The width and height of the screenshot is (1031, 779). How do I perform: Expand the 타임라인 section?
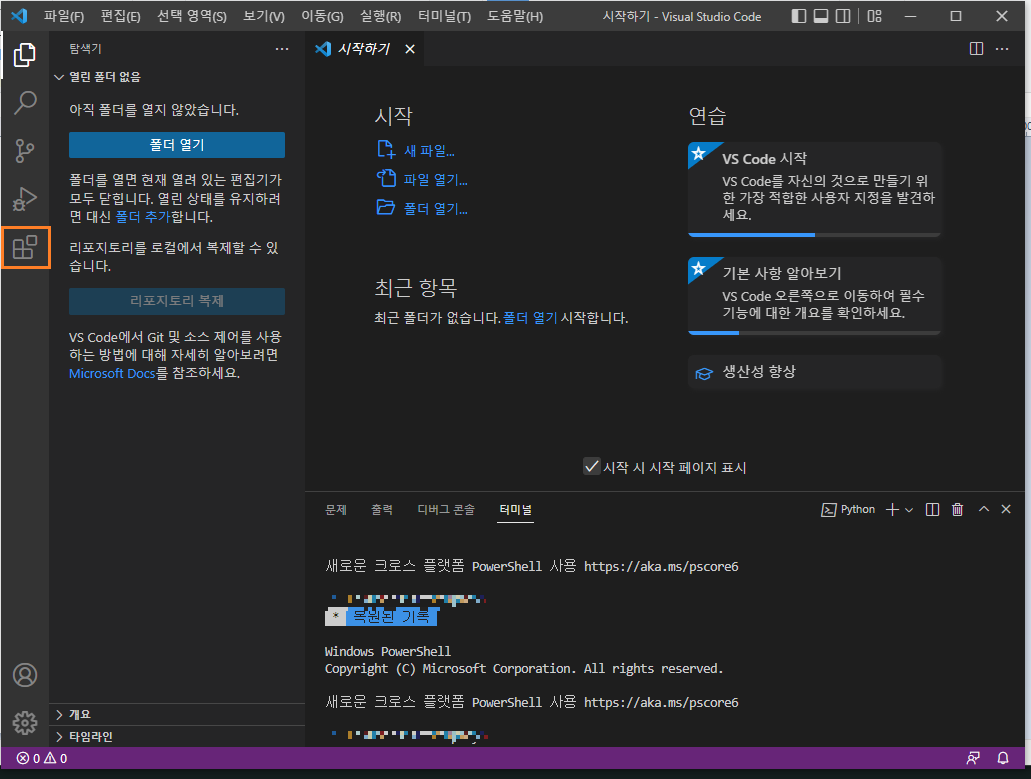click(178, 736)
